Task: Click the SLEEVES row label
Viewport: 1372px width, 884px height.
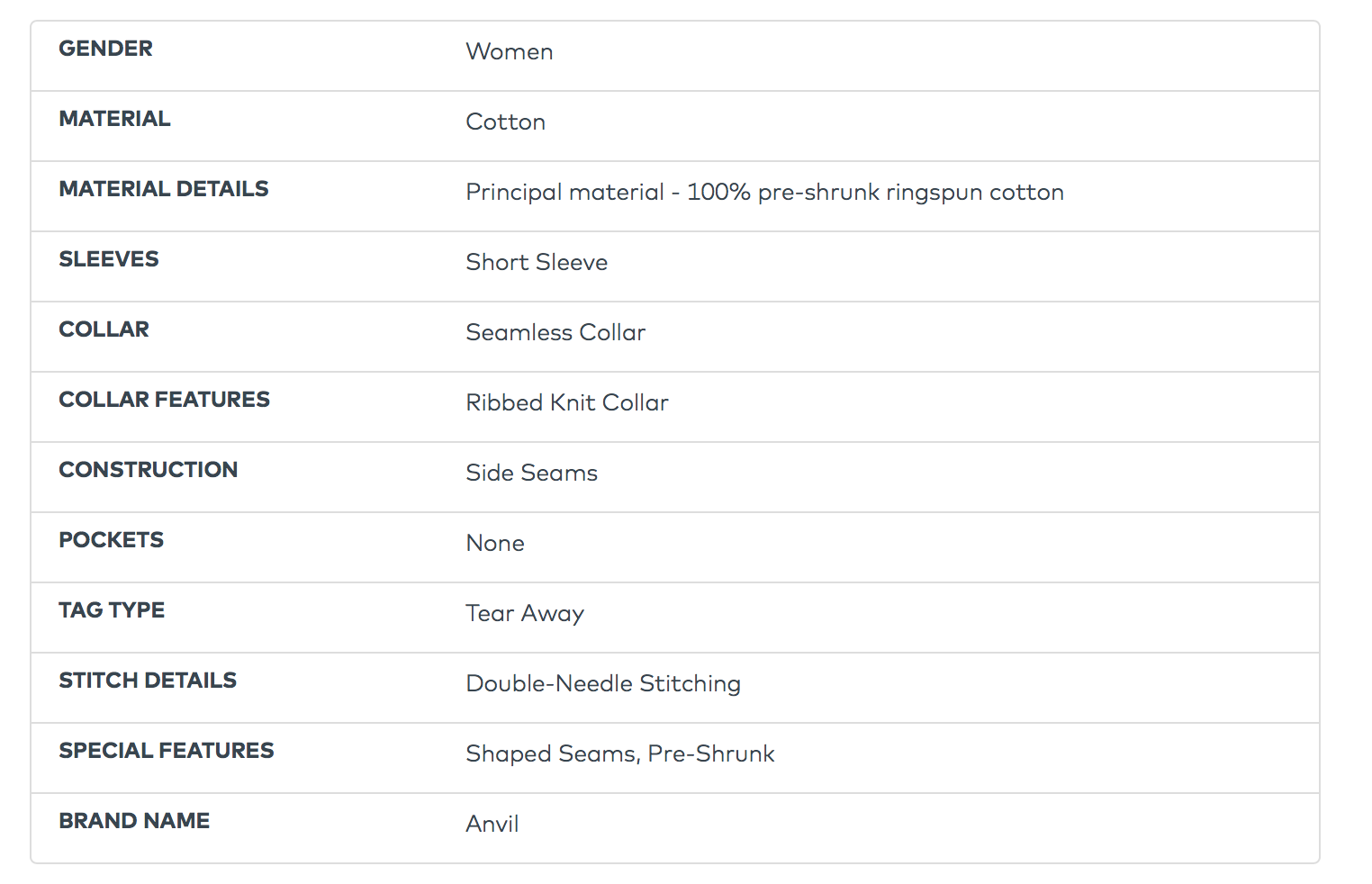Action: pyautogui.click(x=108, y=259)
